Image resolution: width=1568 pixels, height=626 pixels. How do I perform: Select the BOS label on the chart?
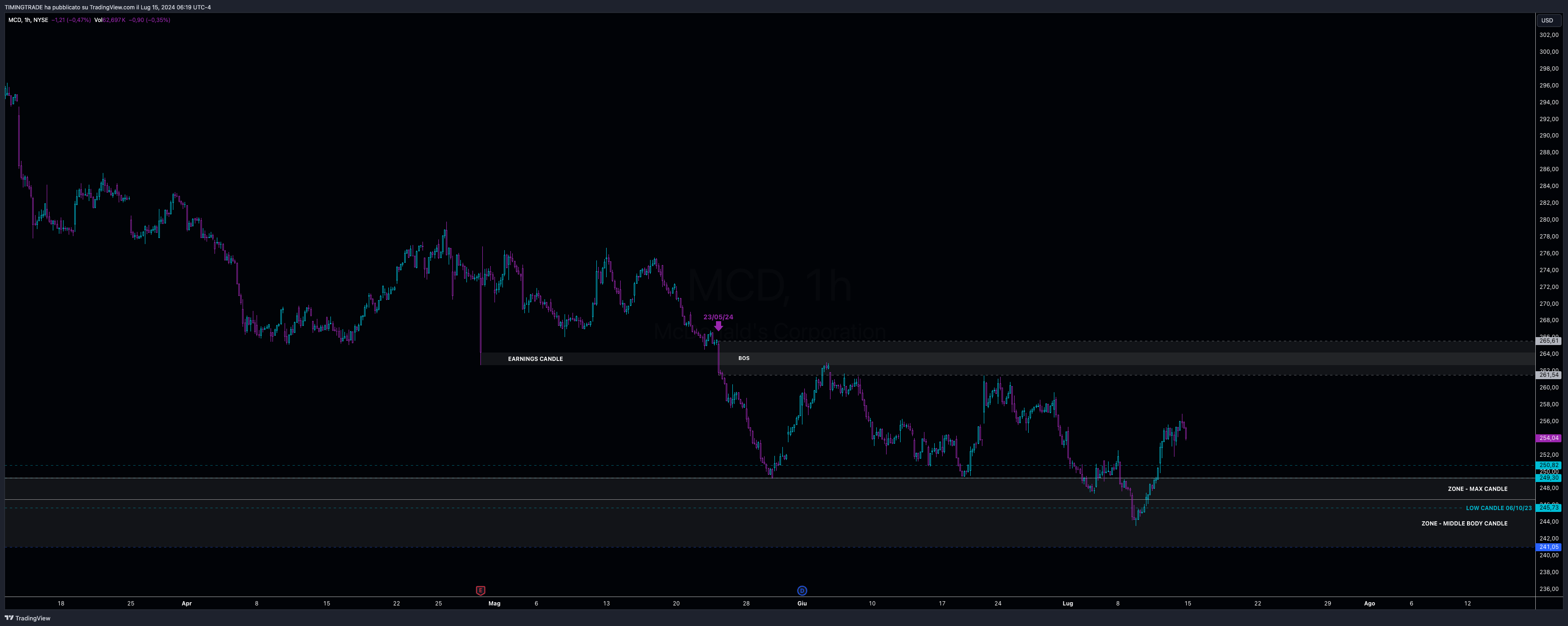pyautogui.click(x=744, y=358)
